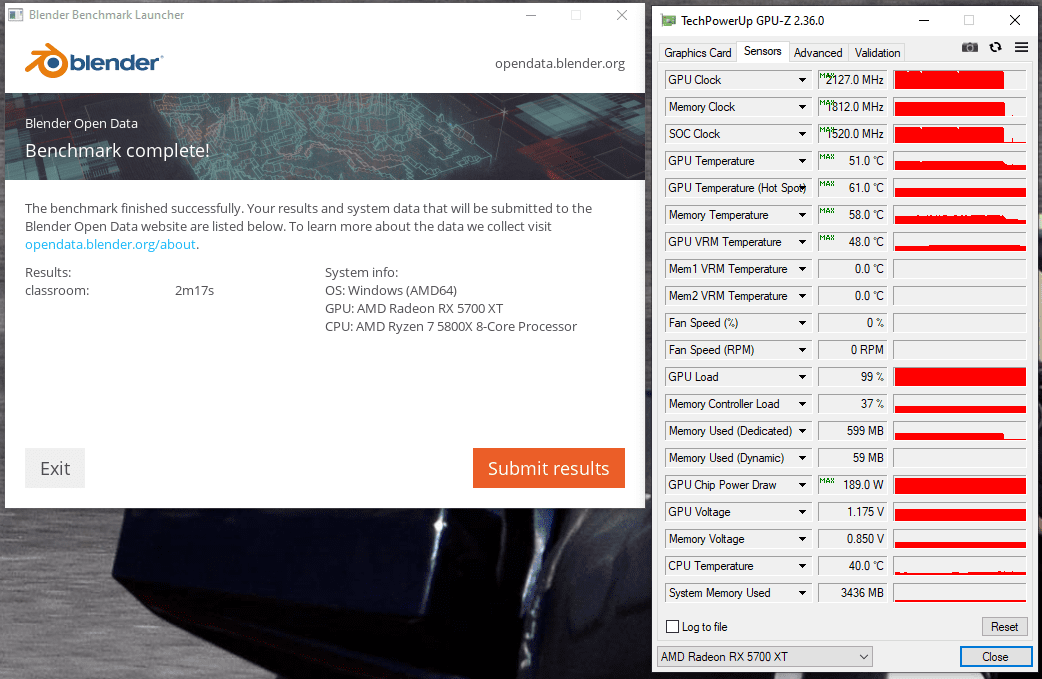The image size is (1042, 679).
Task: Close the GPU-Z window with X
Action: 1015,21
